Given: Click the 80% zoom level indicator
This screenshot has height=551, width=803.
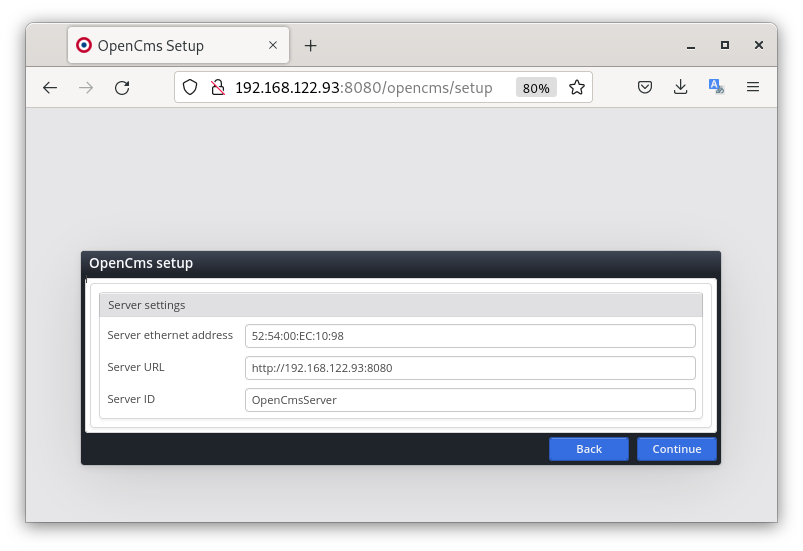Looking at the screenshot, I should coord(536,88).
